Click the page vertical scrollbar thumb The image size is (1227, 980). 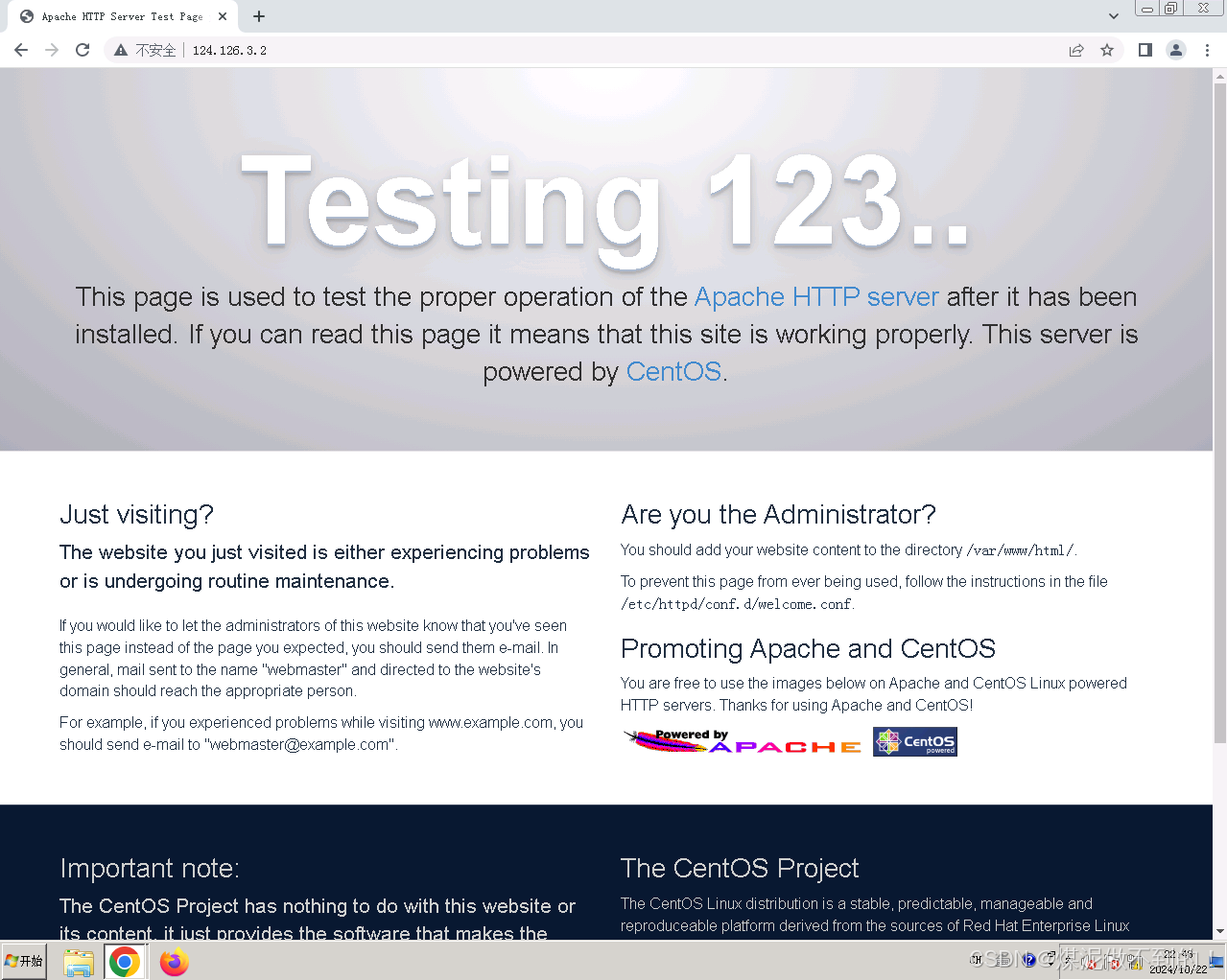pyautogui.click(x=1219, y=412)
